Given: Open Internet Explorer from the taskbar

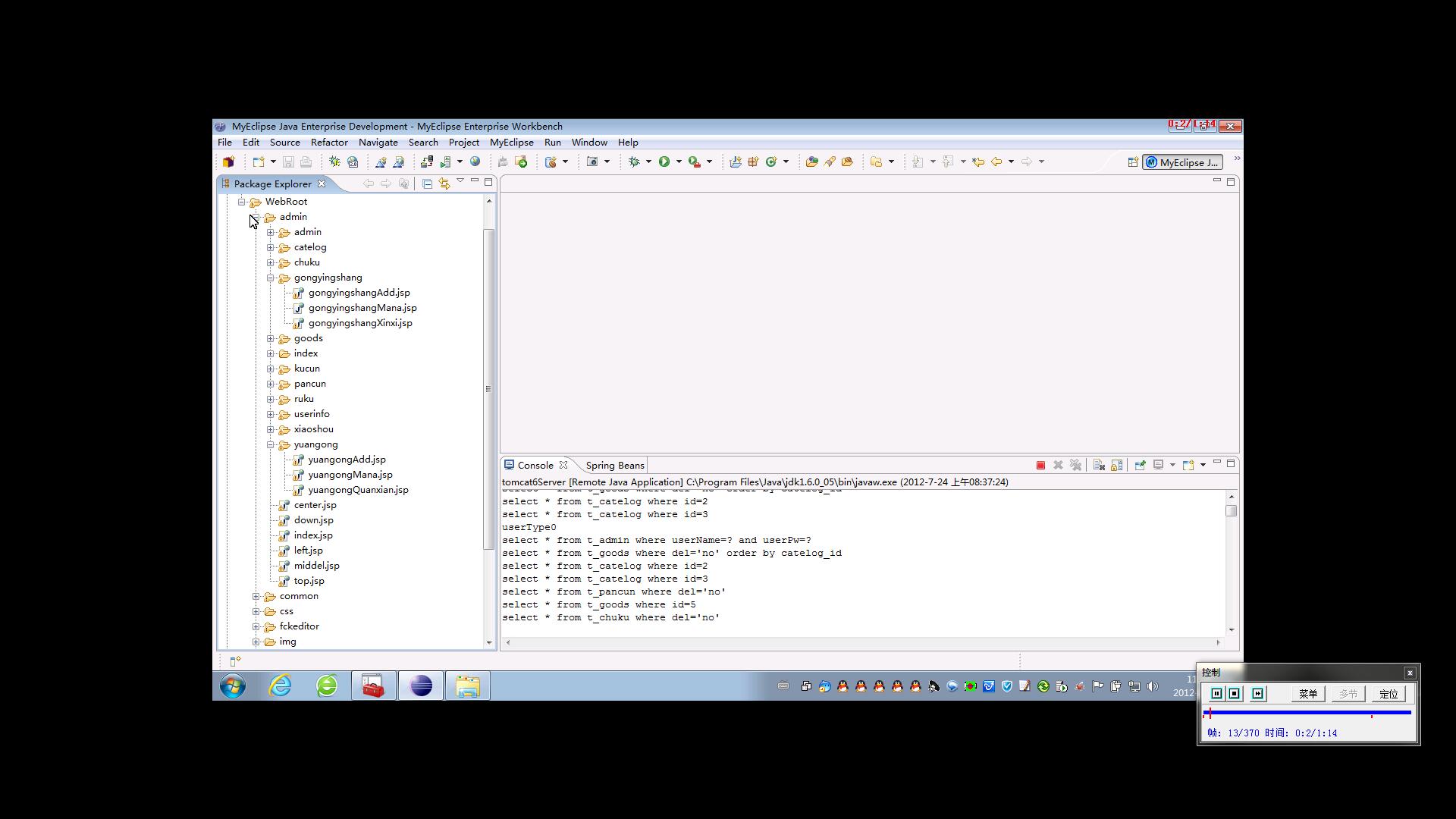Looking at the screenshot, I should (x=281, y=686).
